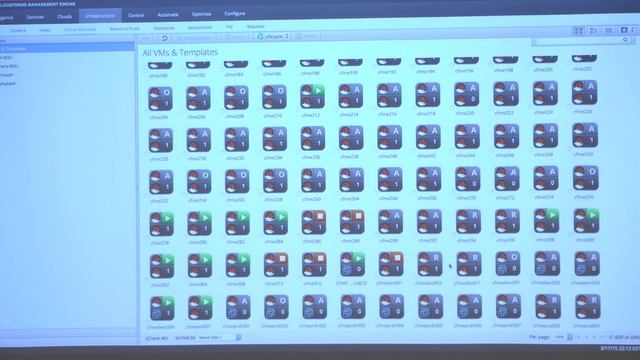Open the cfme226 VM icon

[584, 92]
